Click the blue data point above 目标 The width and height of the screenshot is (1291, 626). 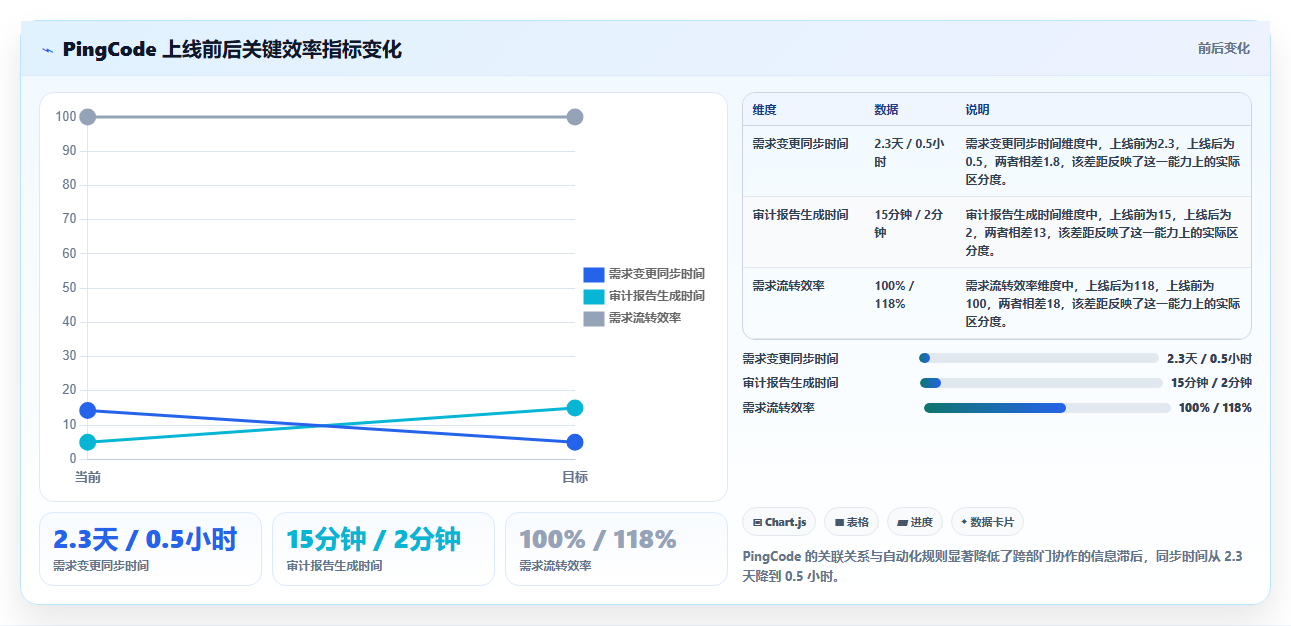[x=575, y=442]
